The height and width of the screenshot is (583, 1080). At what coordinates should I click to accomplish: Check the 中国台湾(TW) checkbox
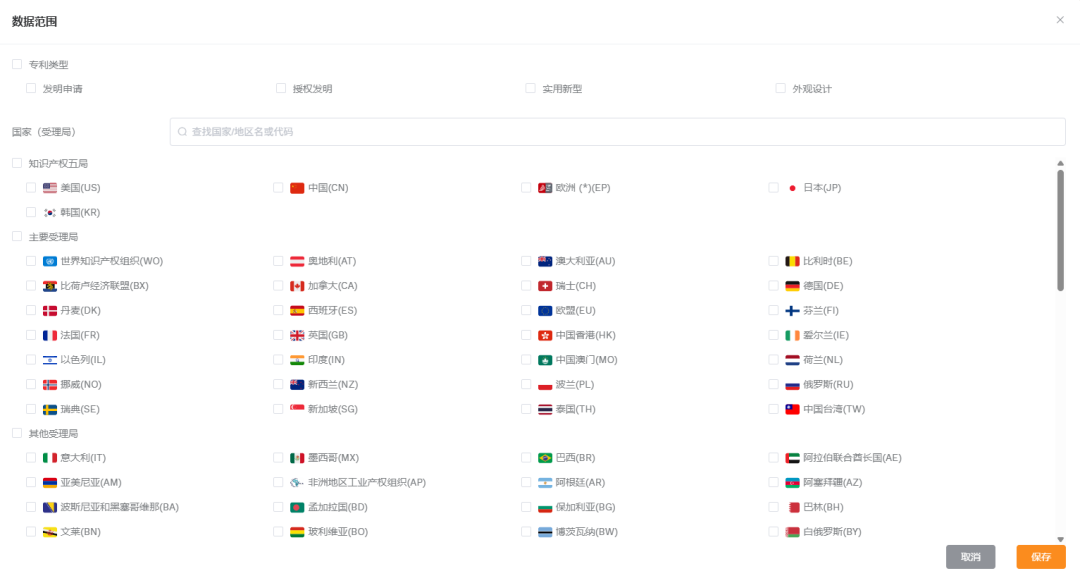click(773, 409)
